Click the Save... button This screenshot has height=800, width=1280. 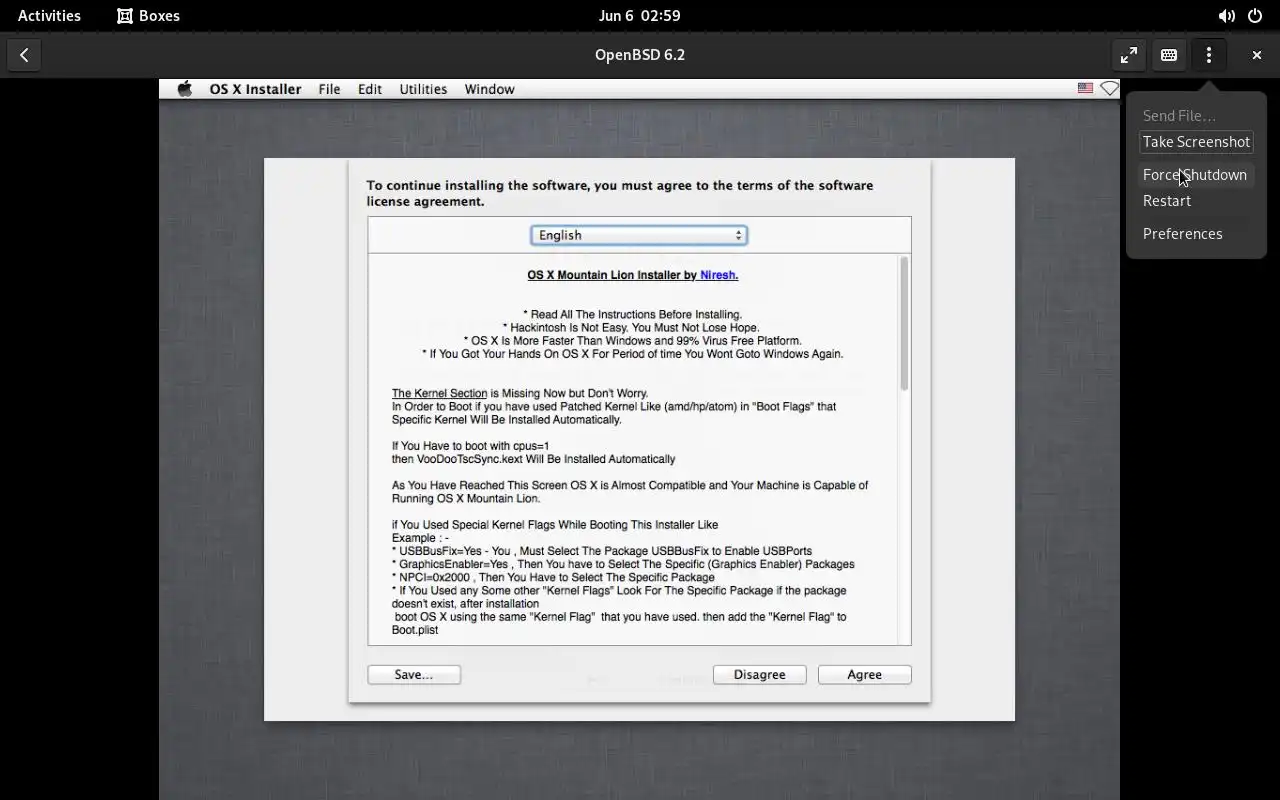point(414,675)
